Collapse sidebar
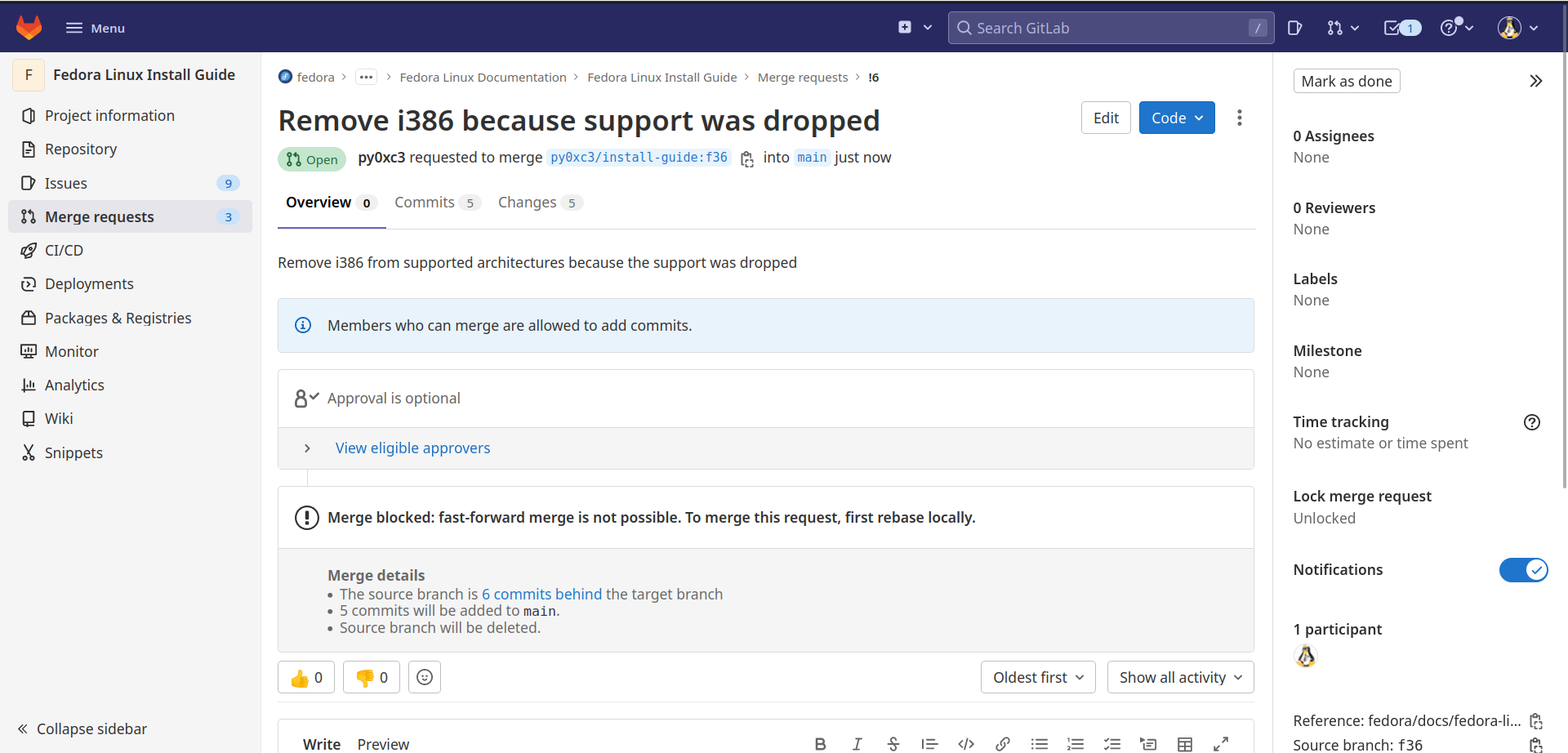Image resolution: width=1568 pixels, height=753 pixels. click(x=82, y=728)
